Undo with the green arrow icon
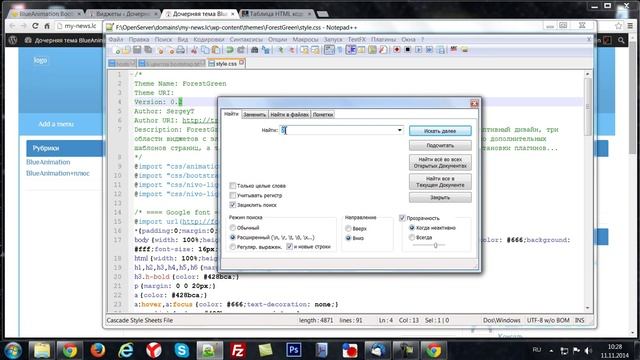This screenshot has width=640, height=360. (x=229, y=50)
